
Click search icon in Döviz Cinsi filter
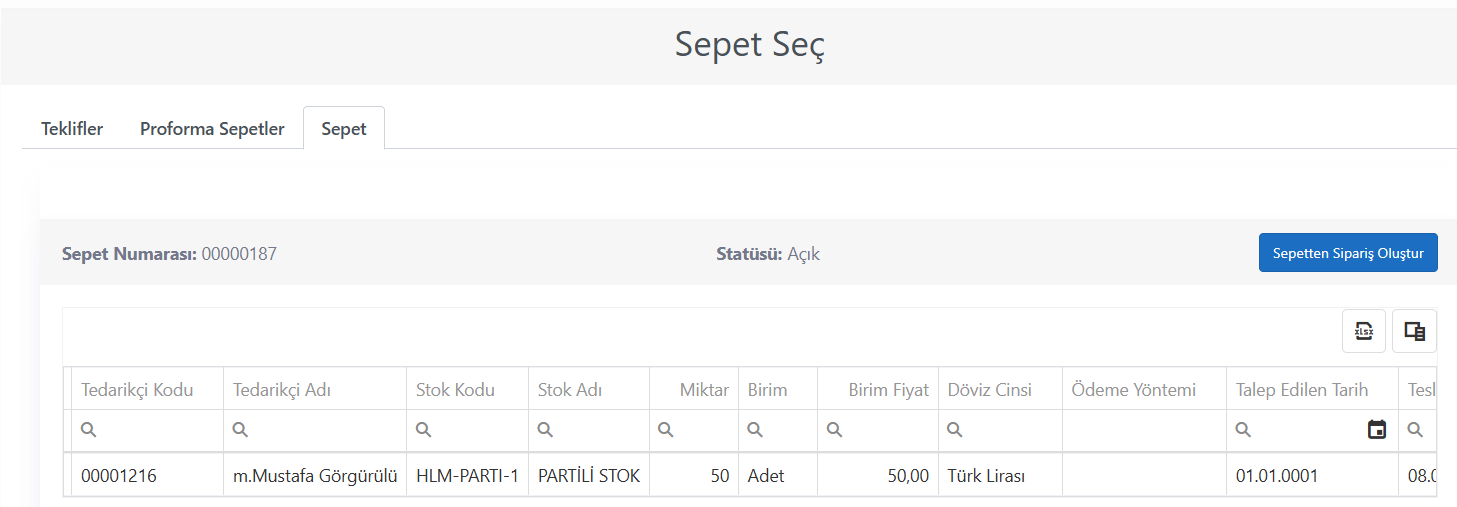click(x=955, y=430)
